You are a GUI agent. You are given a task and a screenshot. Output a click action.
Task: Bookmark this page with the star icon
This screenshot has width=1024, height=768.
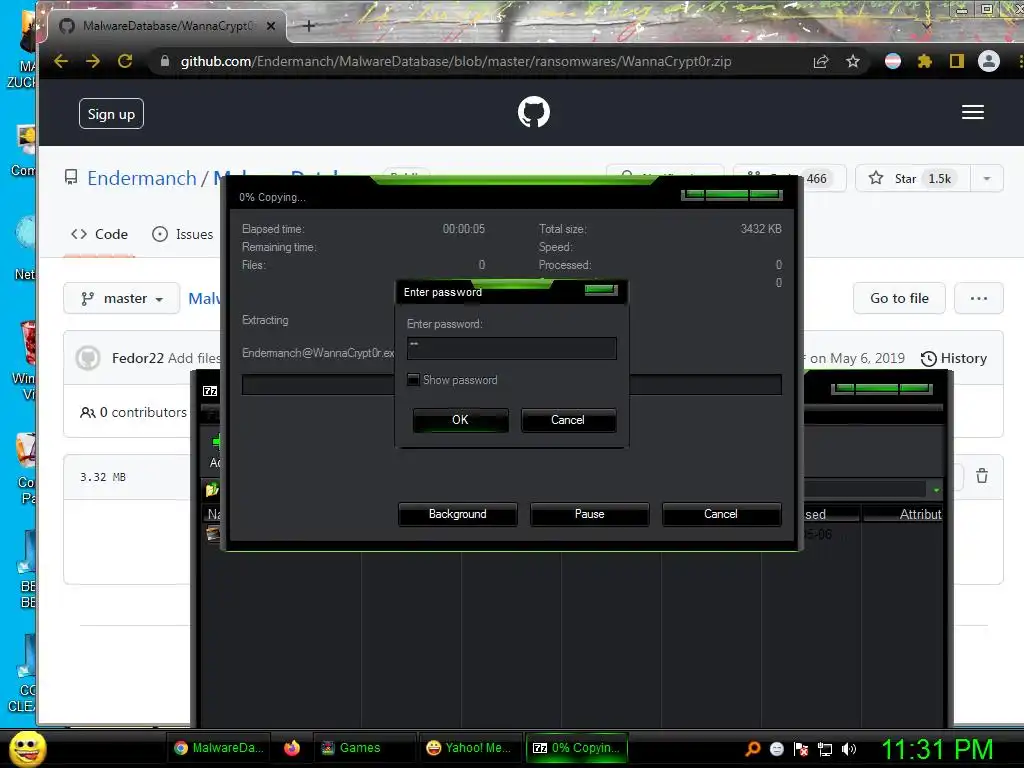(853, 61)
